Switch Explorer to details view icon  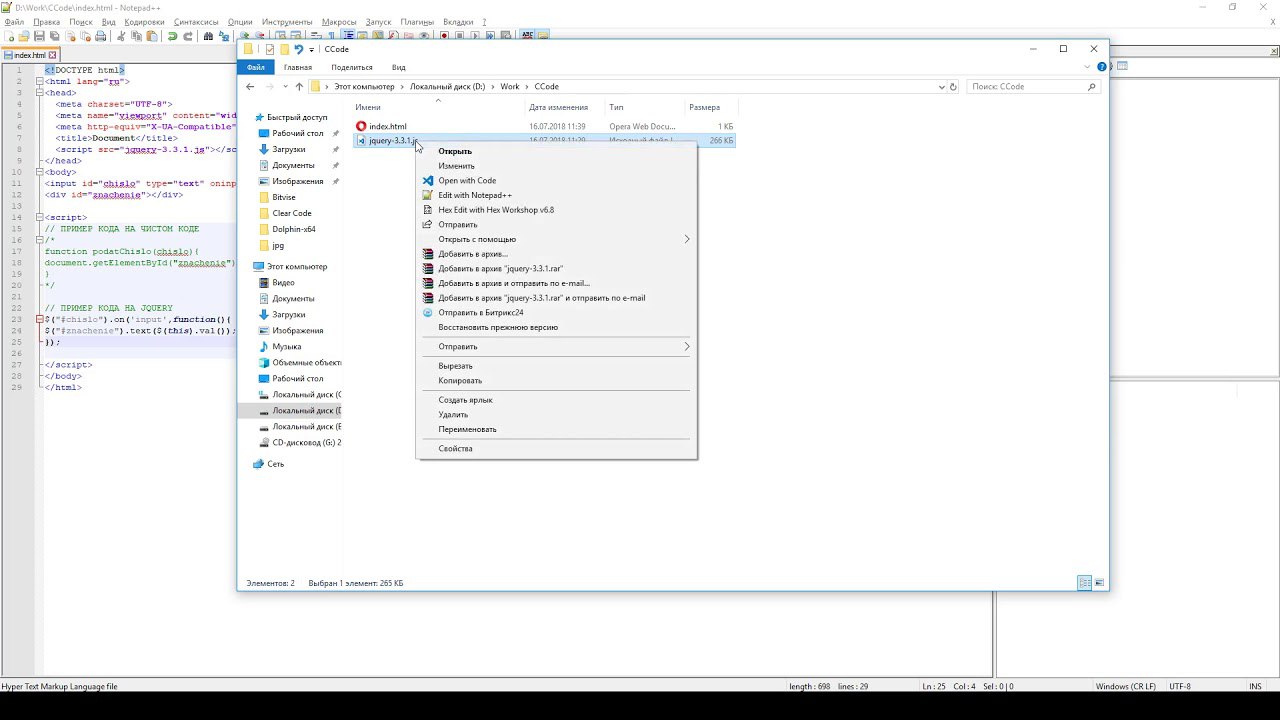pyautogui.click(x=1084, y=583)
